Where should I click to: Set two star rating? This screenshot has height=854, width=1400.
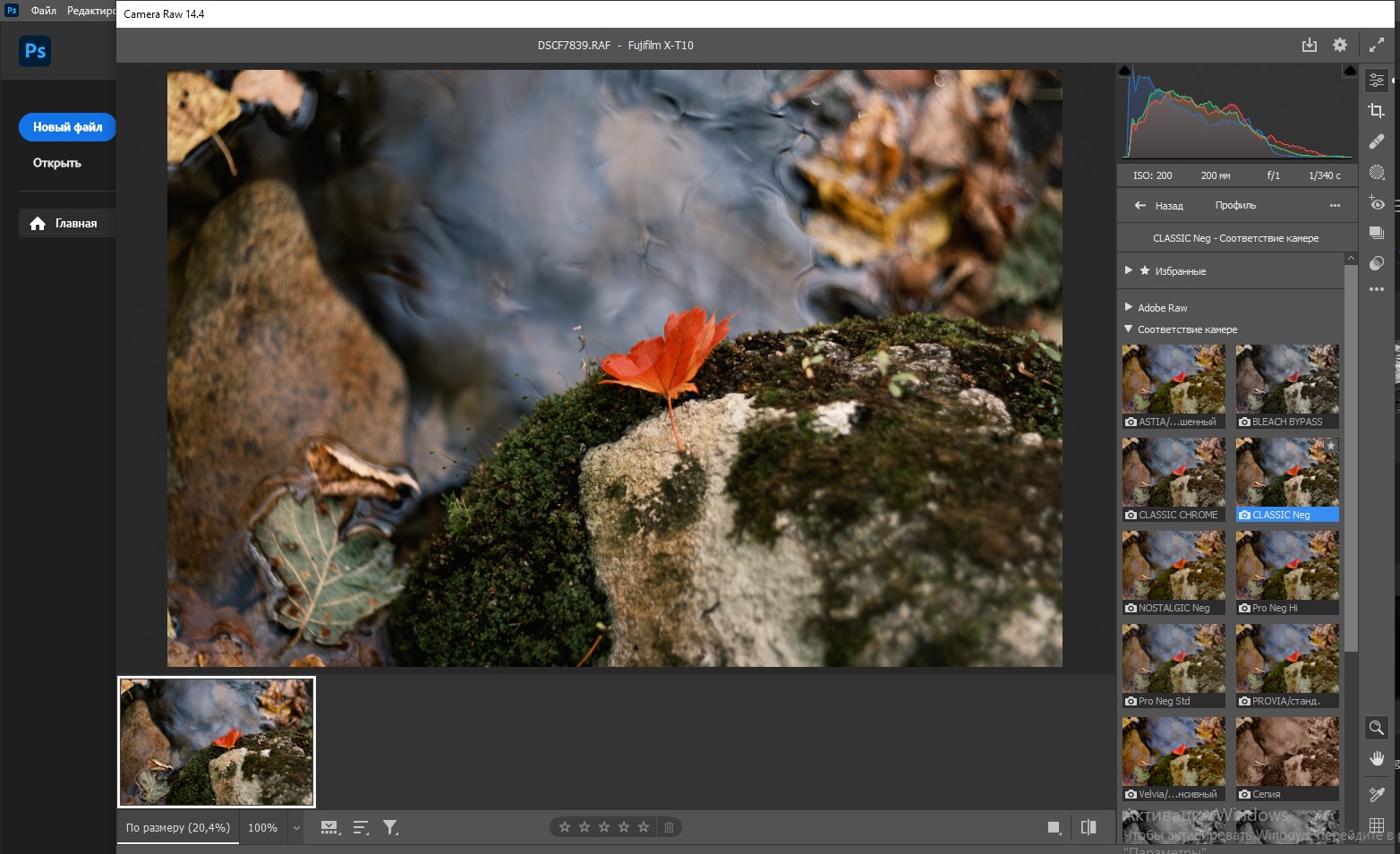point(585,827)
